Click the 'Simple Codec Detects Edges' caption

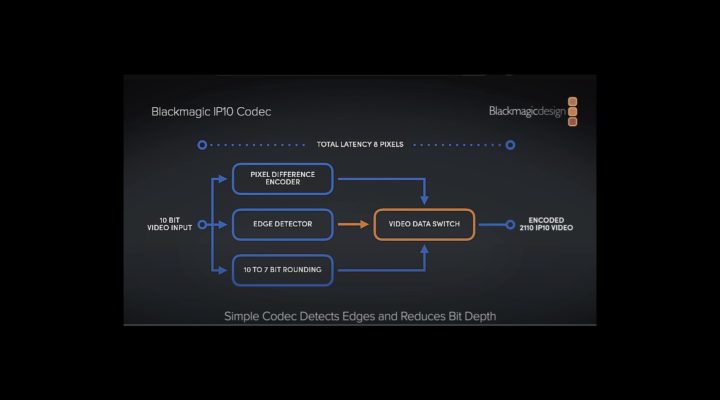point(360,316)
